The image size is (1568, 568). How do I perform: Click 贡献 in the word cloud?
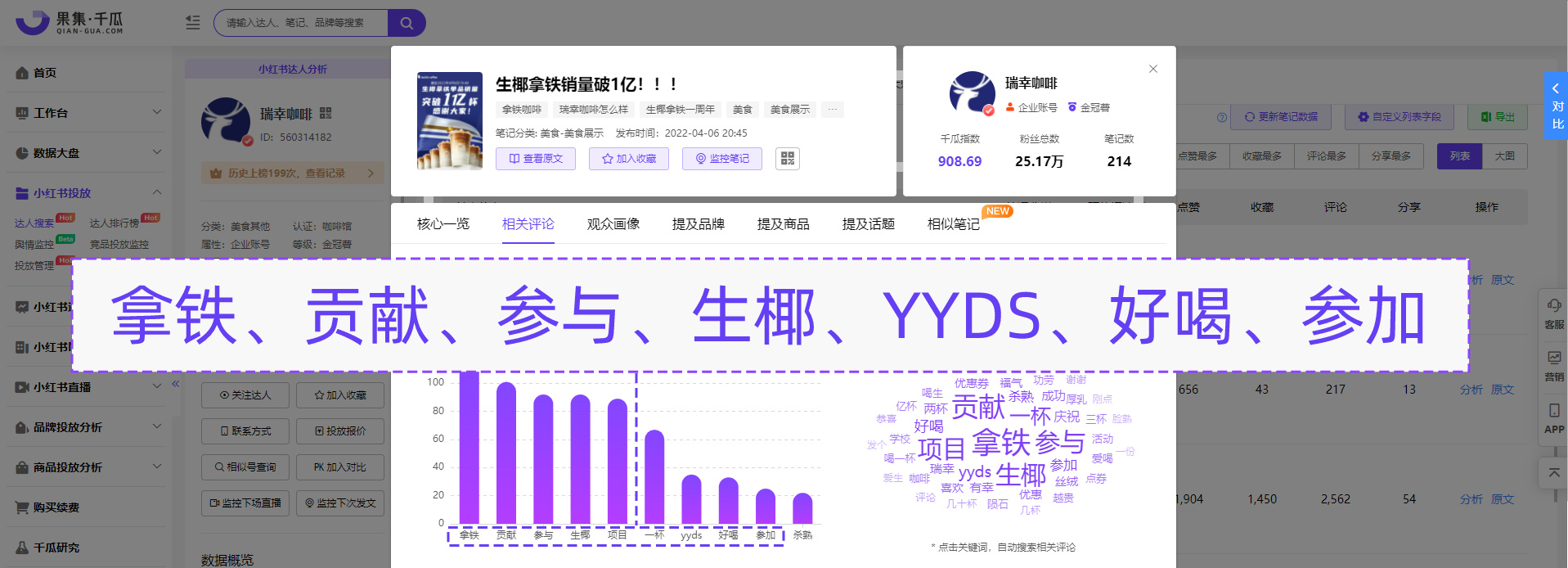click(978, 407)
